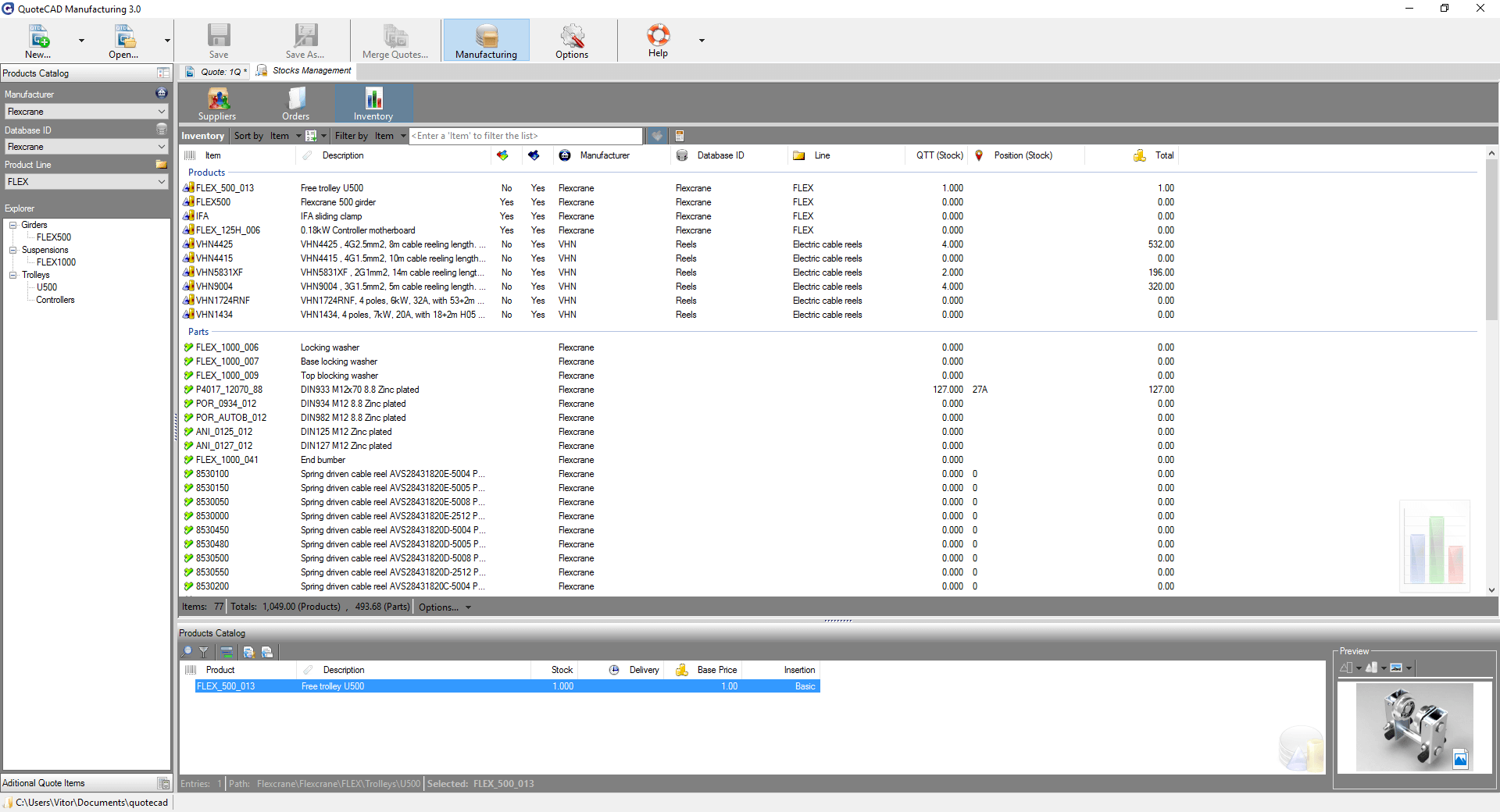Switch to the Quote: 1Q tab
The height and width of the screenshot is (812, 1500).
point(217,72)
